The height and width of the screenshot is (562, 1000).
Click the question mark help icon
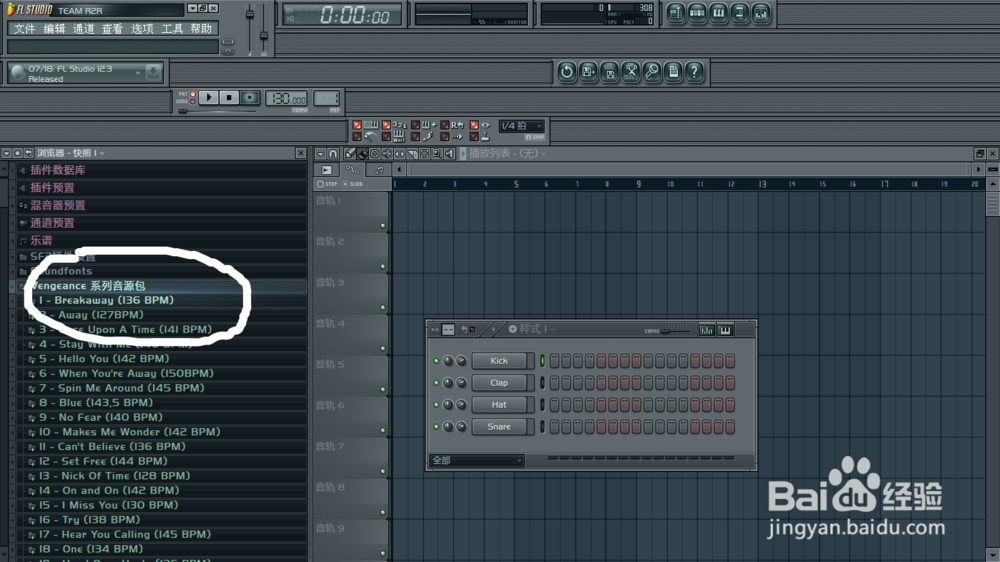[694, 71]
